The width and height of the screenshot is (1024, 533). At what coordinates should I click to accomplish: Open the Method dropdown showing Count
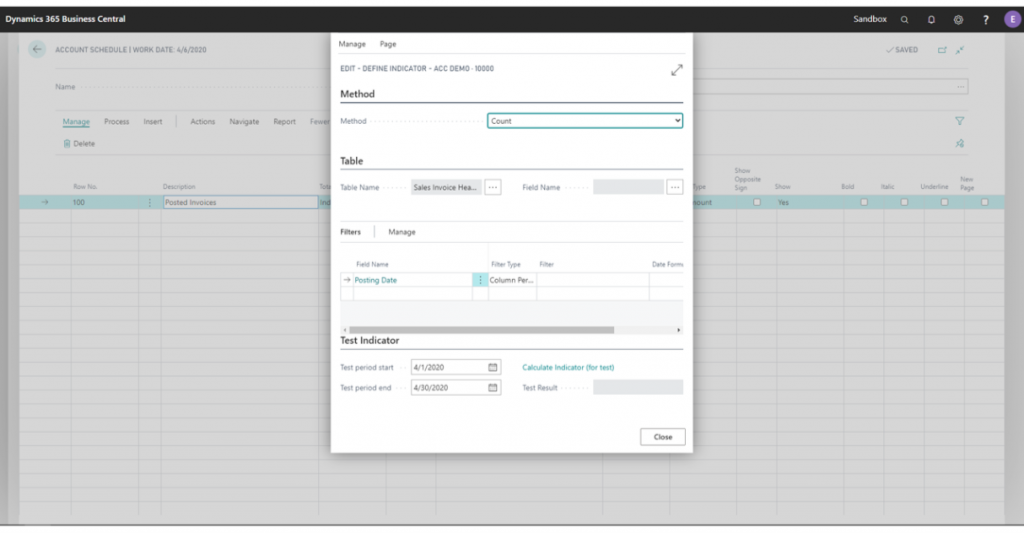pos(585,121)
